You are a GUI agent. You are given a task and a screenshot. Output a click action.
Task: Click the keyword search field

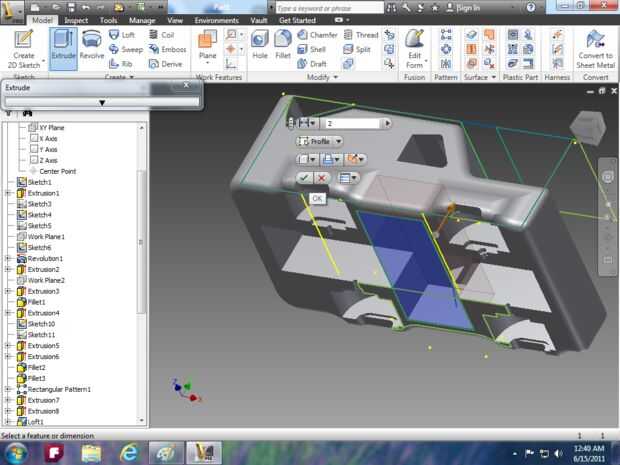[x=329, y=8]
